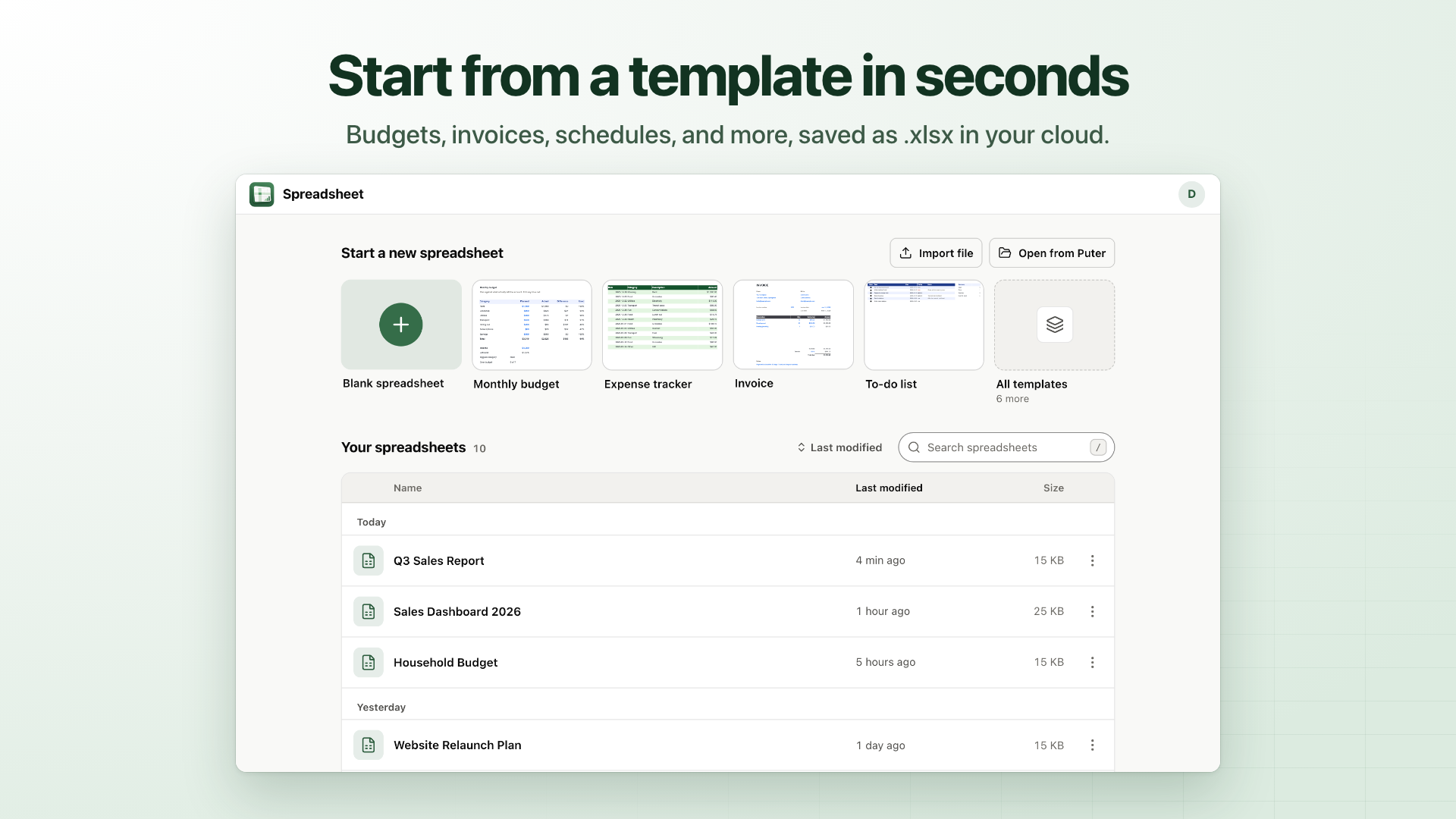Click the All templates label
Image resolution: width=1456 pixels, height=819 pixels.
pos(1031,384)
